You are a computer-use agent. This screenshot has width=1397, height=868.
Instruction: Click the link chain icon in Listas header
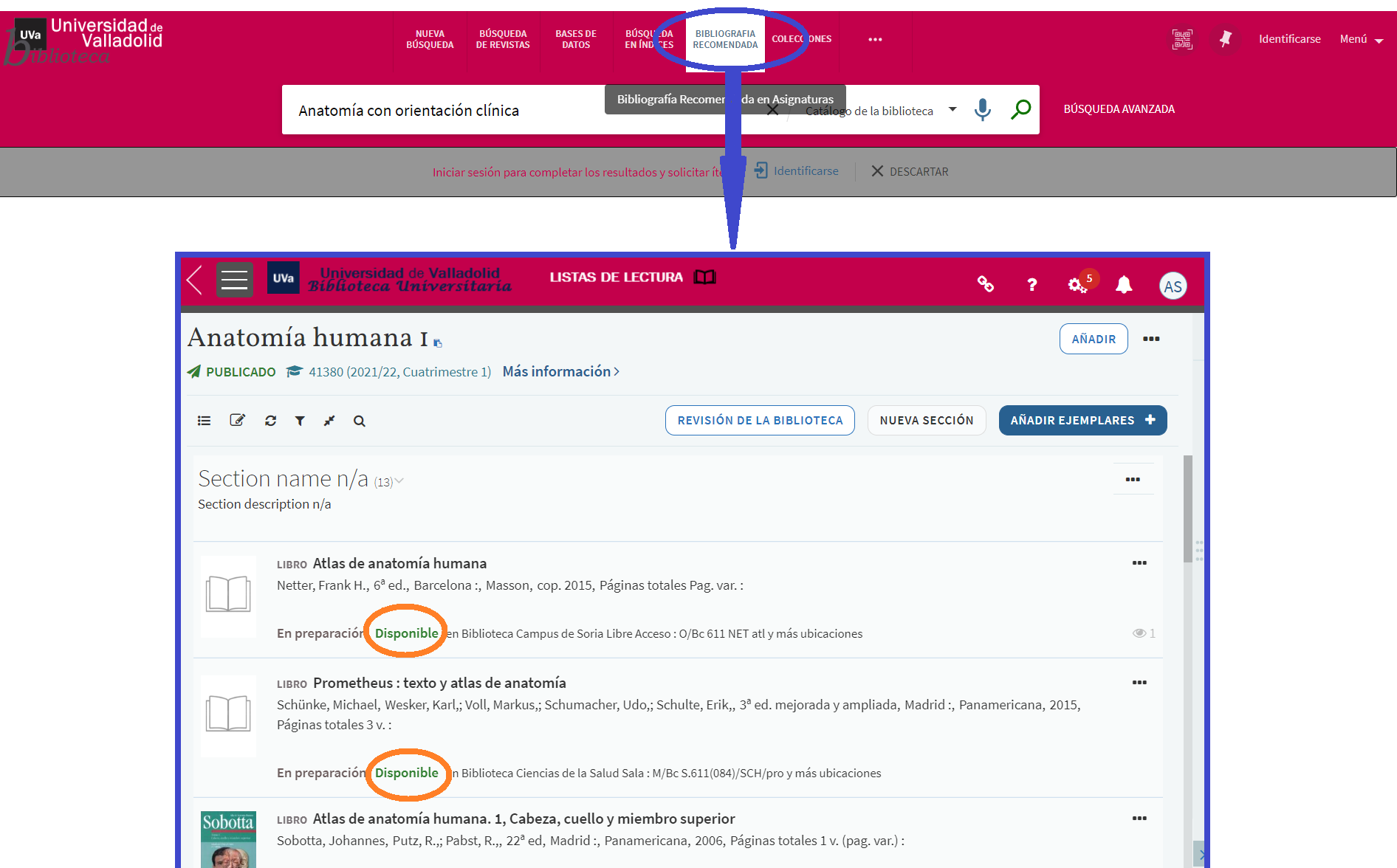[986, 284]
